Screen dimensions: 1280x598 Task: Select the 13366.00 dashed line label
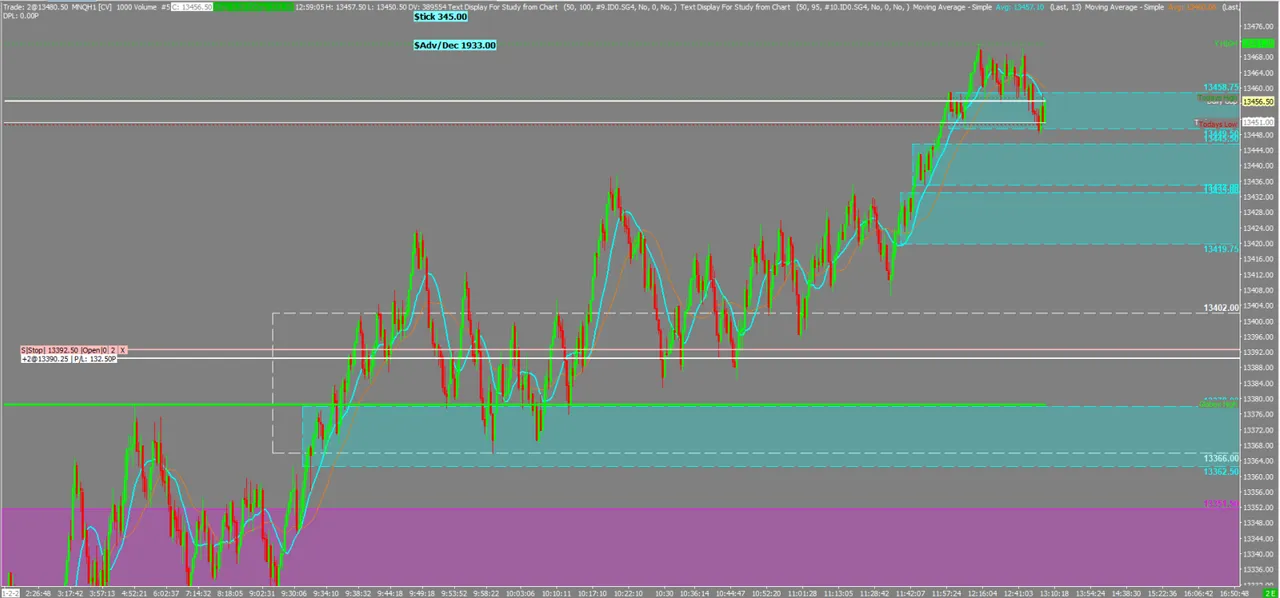click(1221, 458)
